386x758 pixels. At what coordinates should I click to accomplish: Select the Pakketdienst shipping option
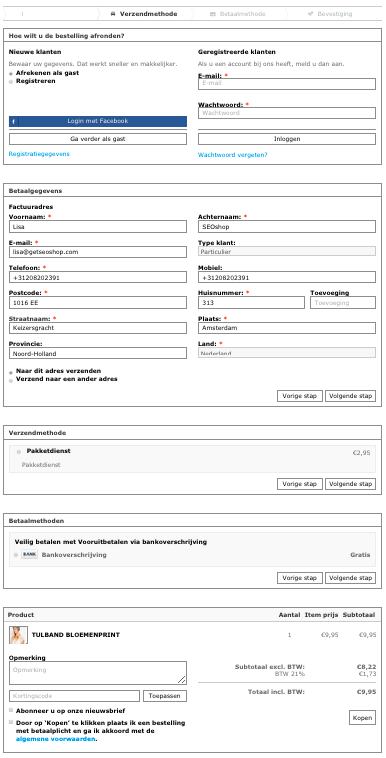tap(19, 452)
